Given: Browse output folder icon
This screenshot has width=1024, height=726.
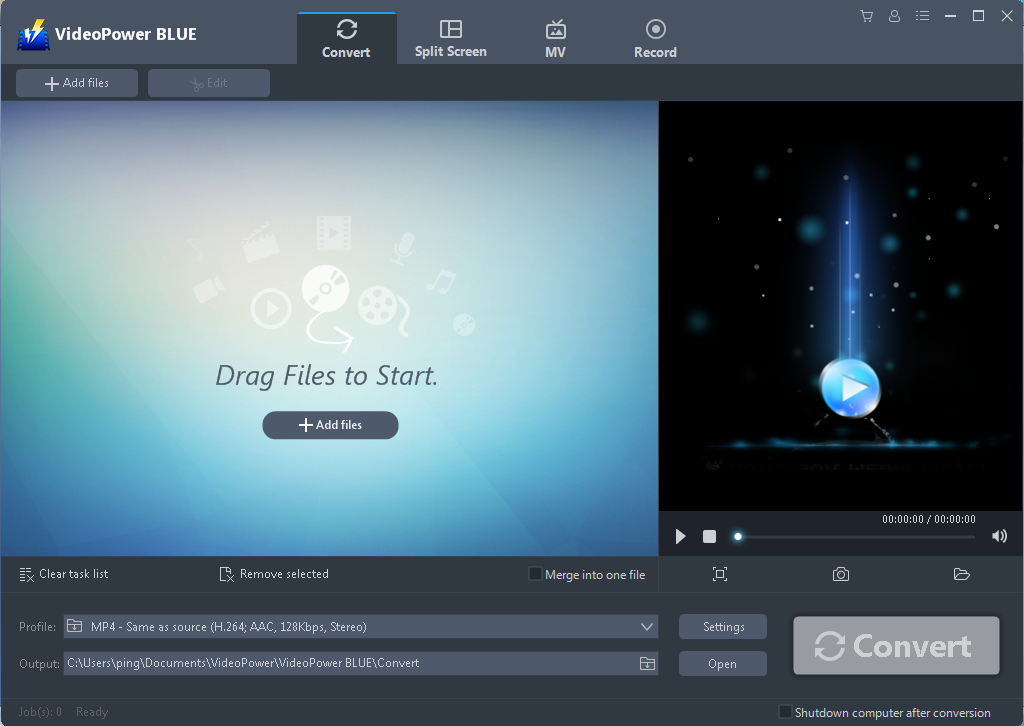Looking at the screenshot, I should tap(647, 663).
